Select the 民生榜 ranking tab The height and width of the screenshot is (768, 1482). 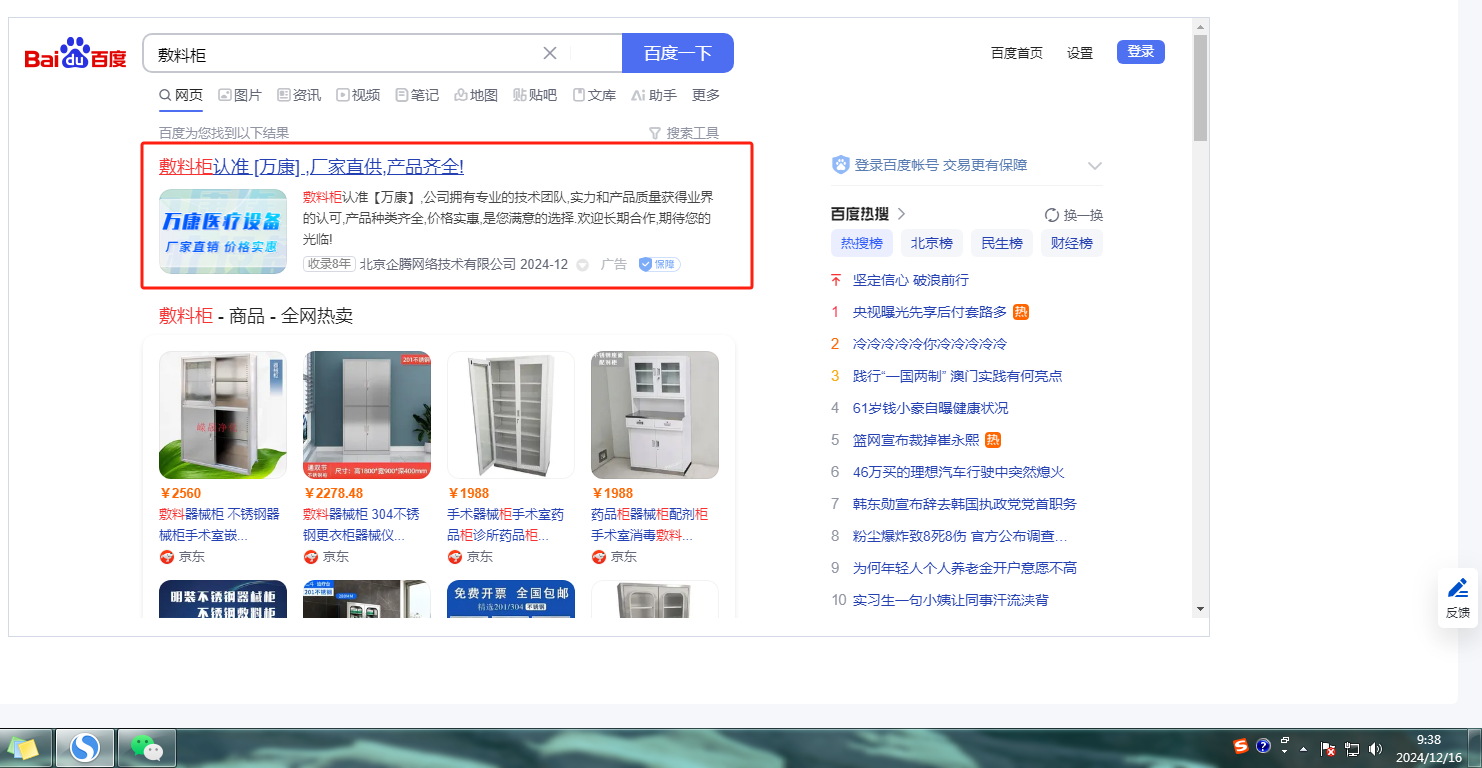(x=1002, y=243)
